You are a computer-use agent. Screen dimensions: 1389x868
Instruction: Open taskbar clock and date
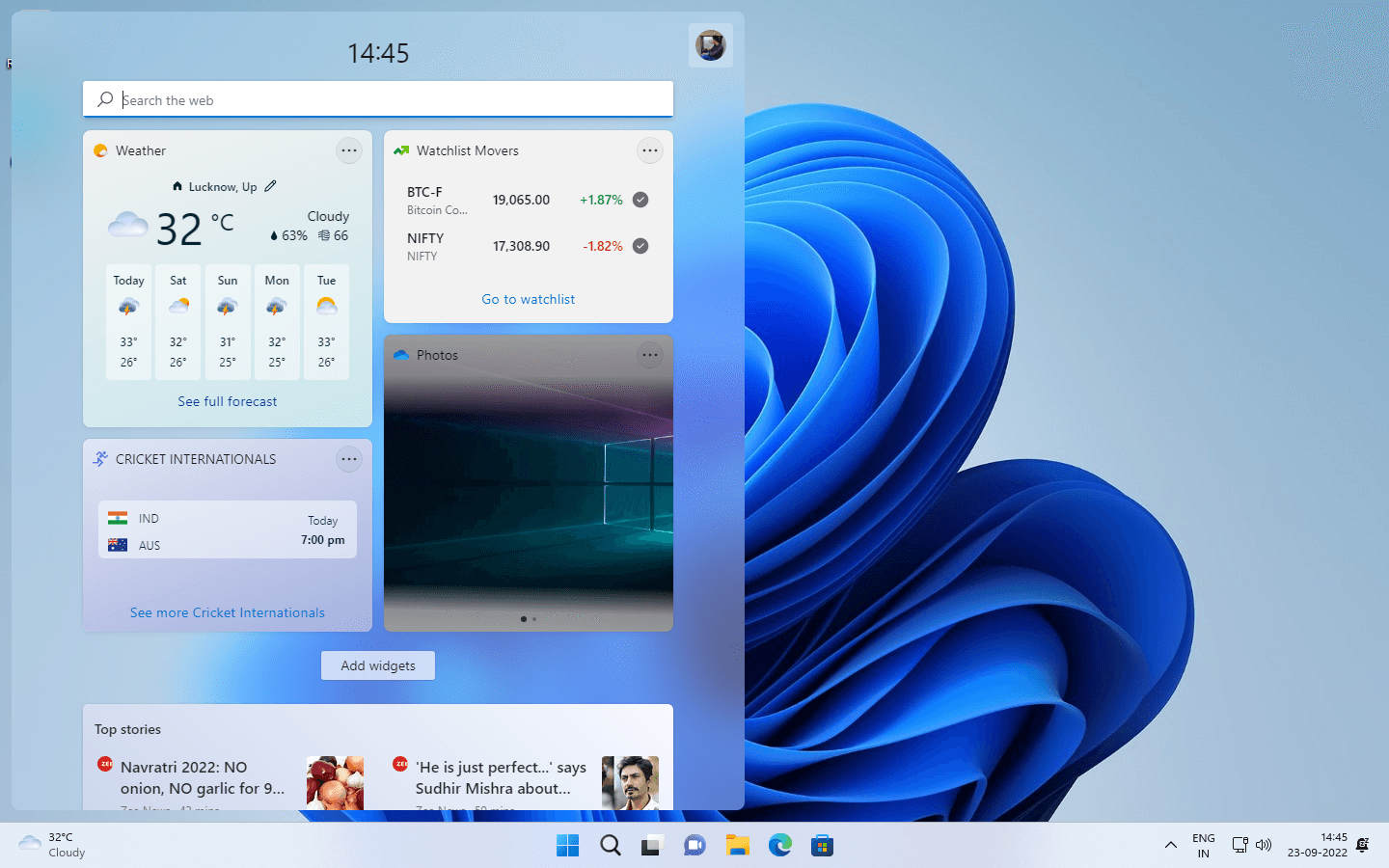[1318, 845]
